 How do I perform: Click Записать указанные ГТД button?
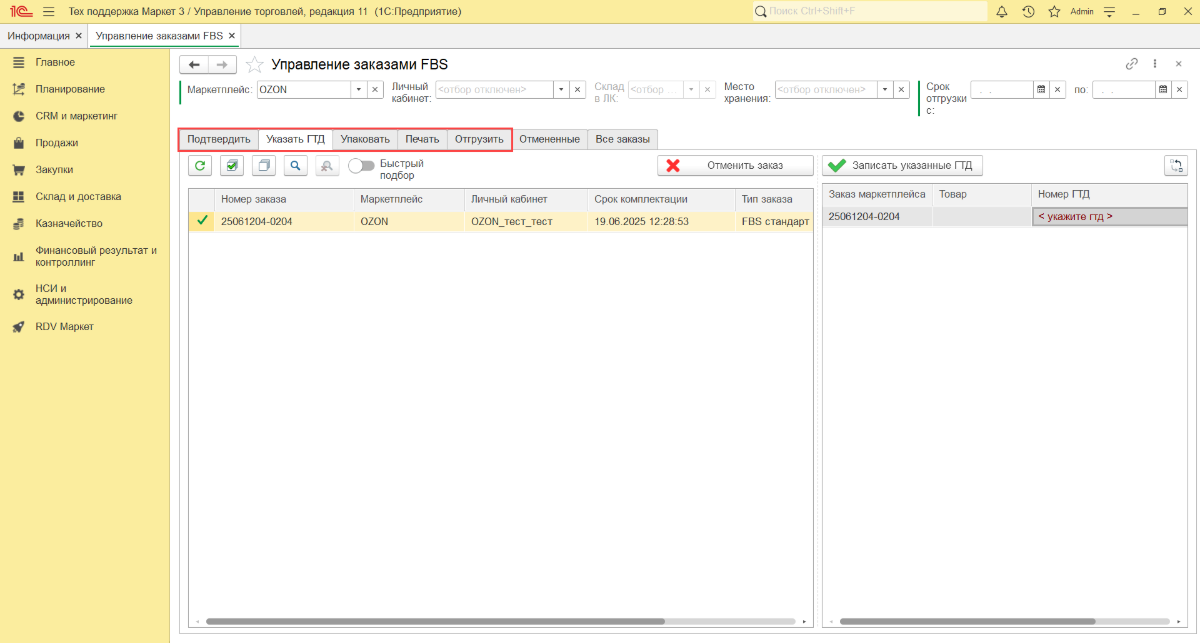coord(902,166)
